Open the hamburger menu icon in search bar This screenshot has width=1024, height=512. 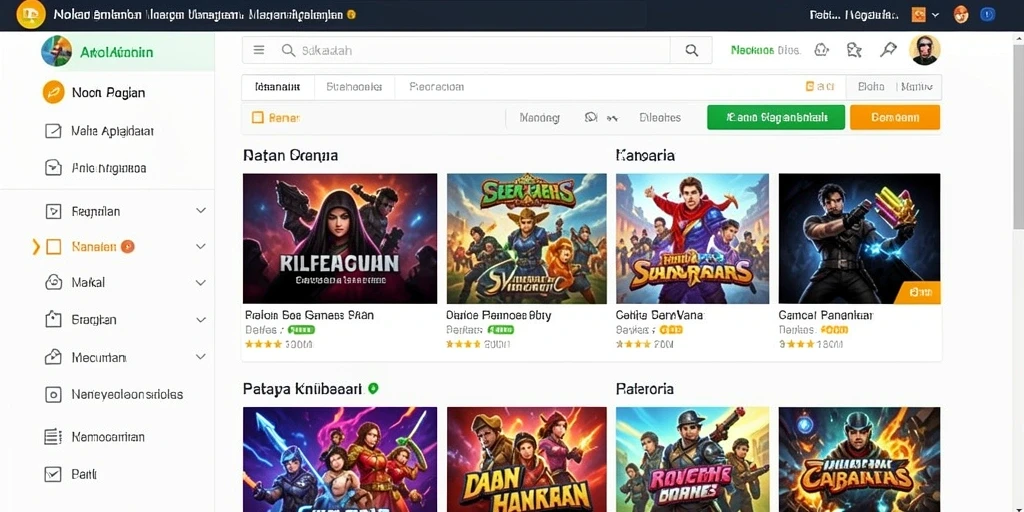[x=259, y=50]
